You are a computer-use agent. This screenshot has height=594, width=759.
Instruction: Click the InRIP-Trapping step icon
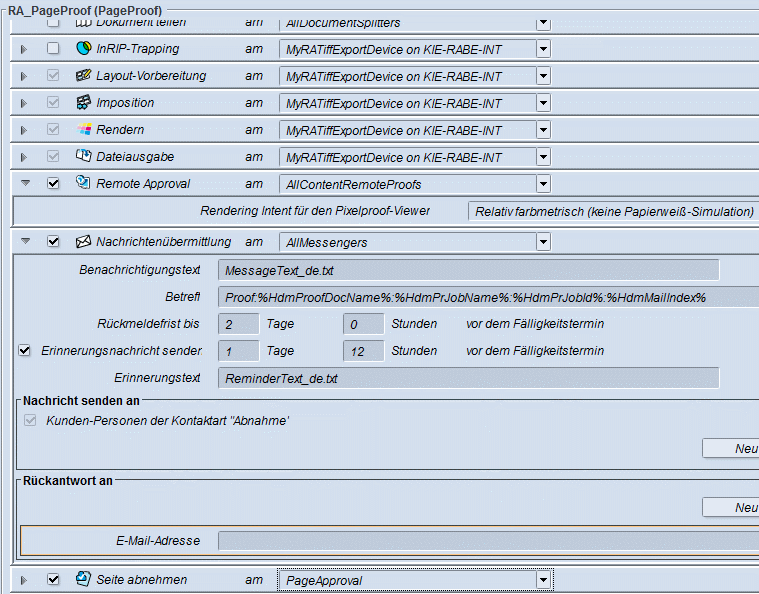pyautogui.click(x=83, y=48)
